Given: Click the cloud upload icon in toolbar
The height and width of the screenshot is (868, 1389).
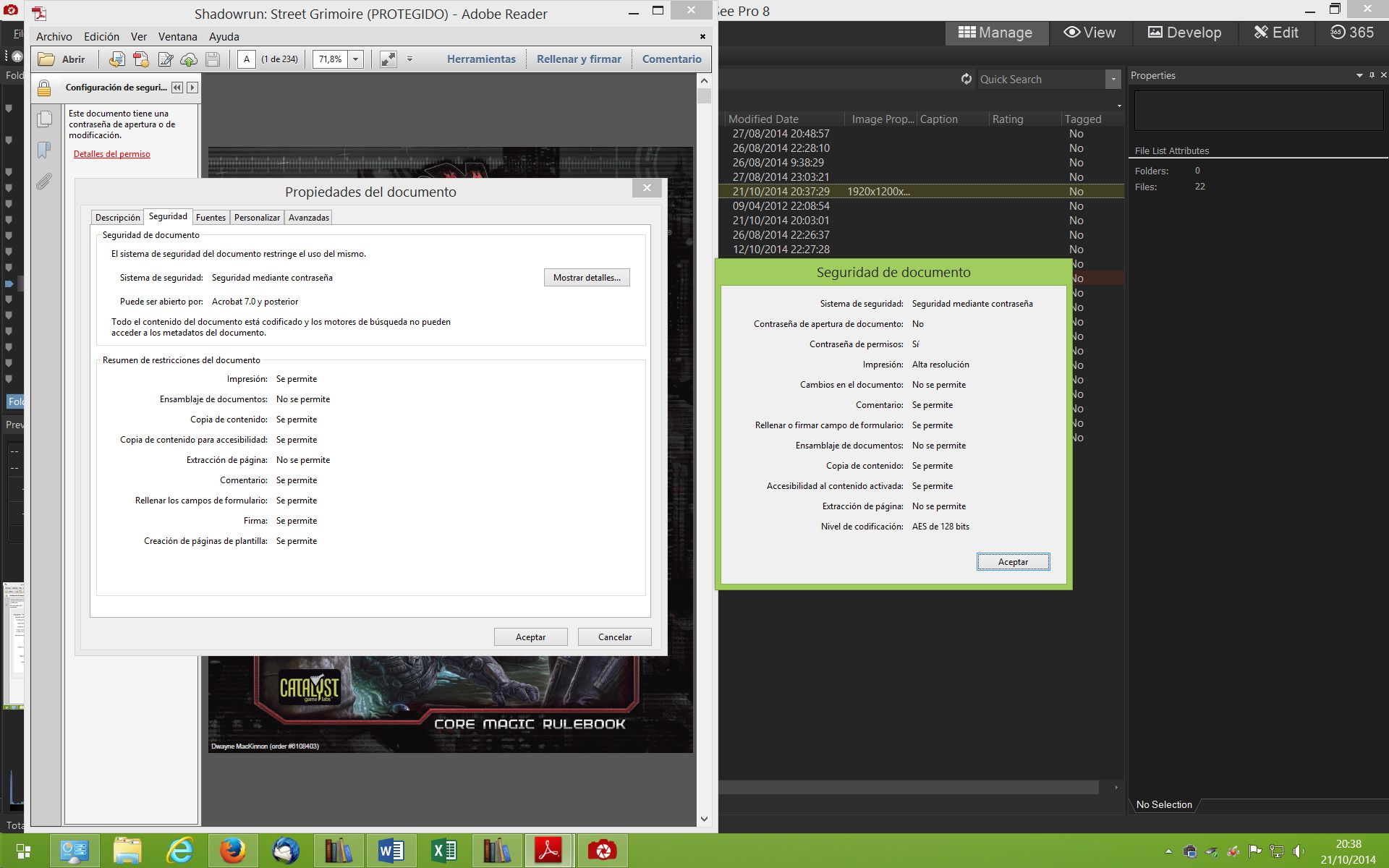Looking at the screenshot, I should pyautogui.click(x=189, y=59).
